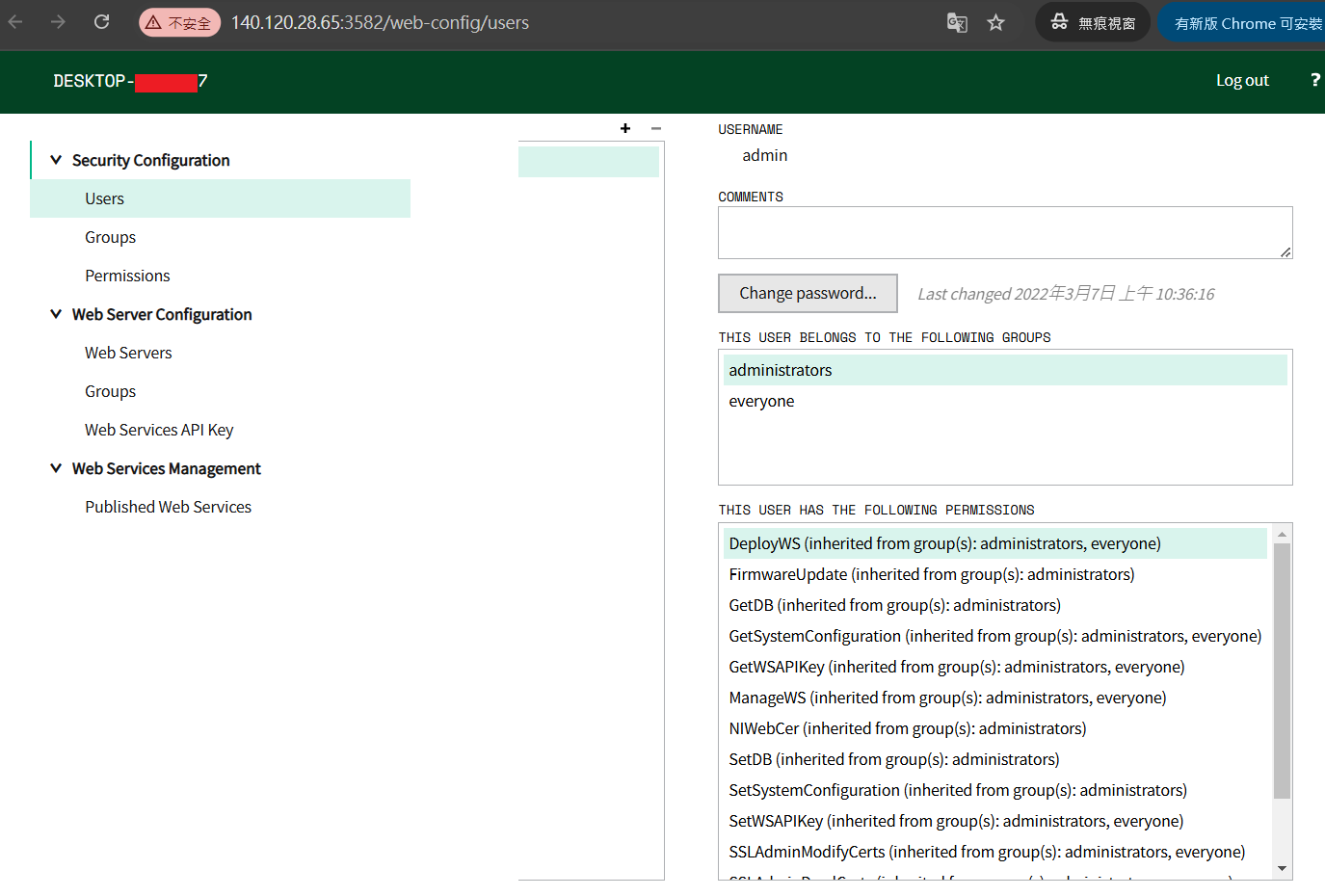The height and width of the screenshot is (896, 1325).
Task: Collapse Web Services Management section
Action: (x=56, y=468)
